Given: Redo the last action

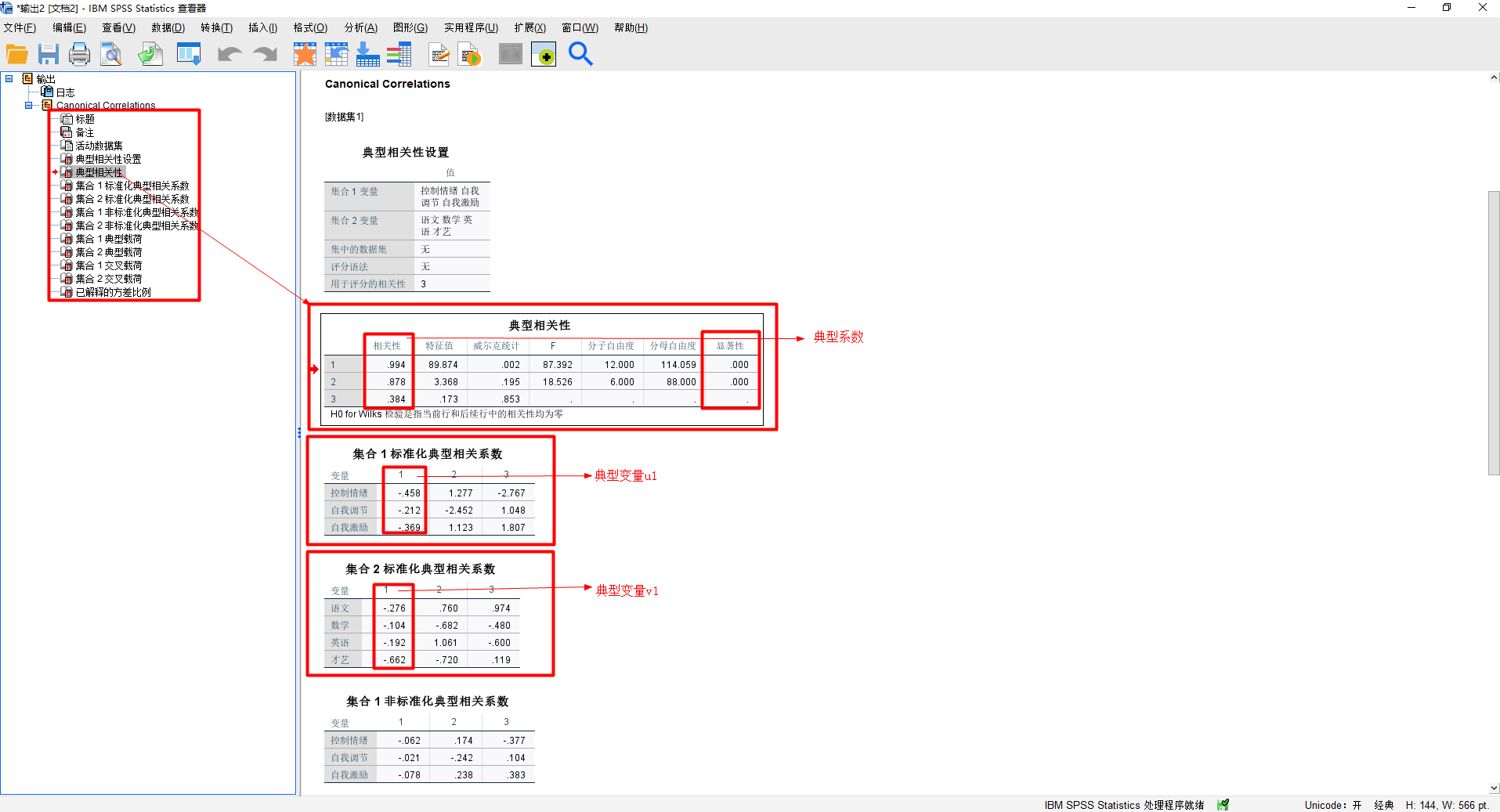Looking at the screenshot, I should 266,54.
